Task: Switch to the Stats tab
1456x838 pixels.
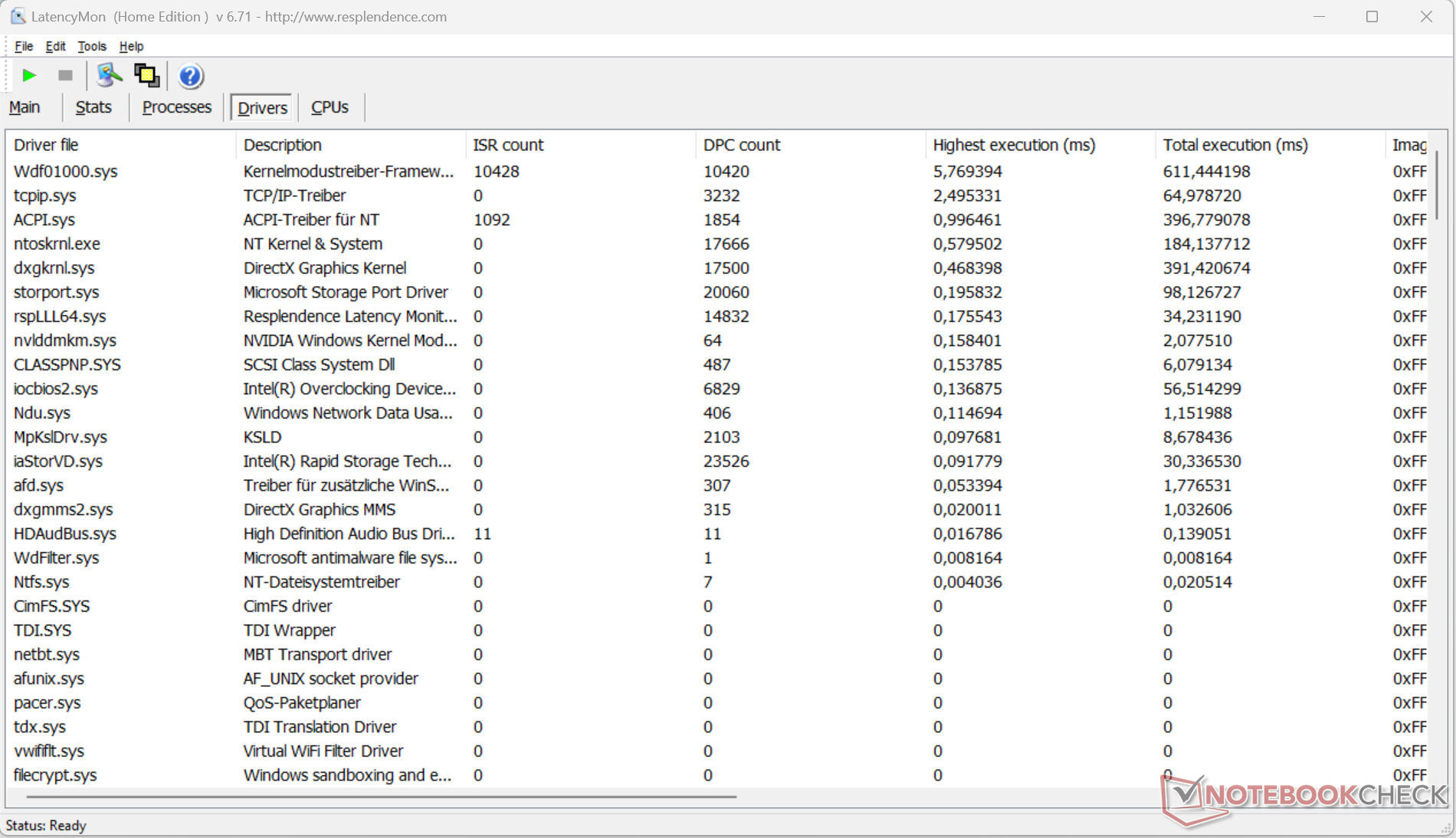Action: coord(93,107)
